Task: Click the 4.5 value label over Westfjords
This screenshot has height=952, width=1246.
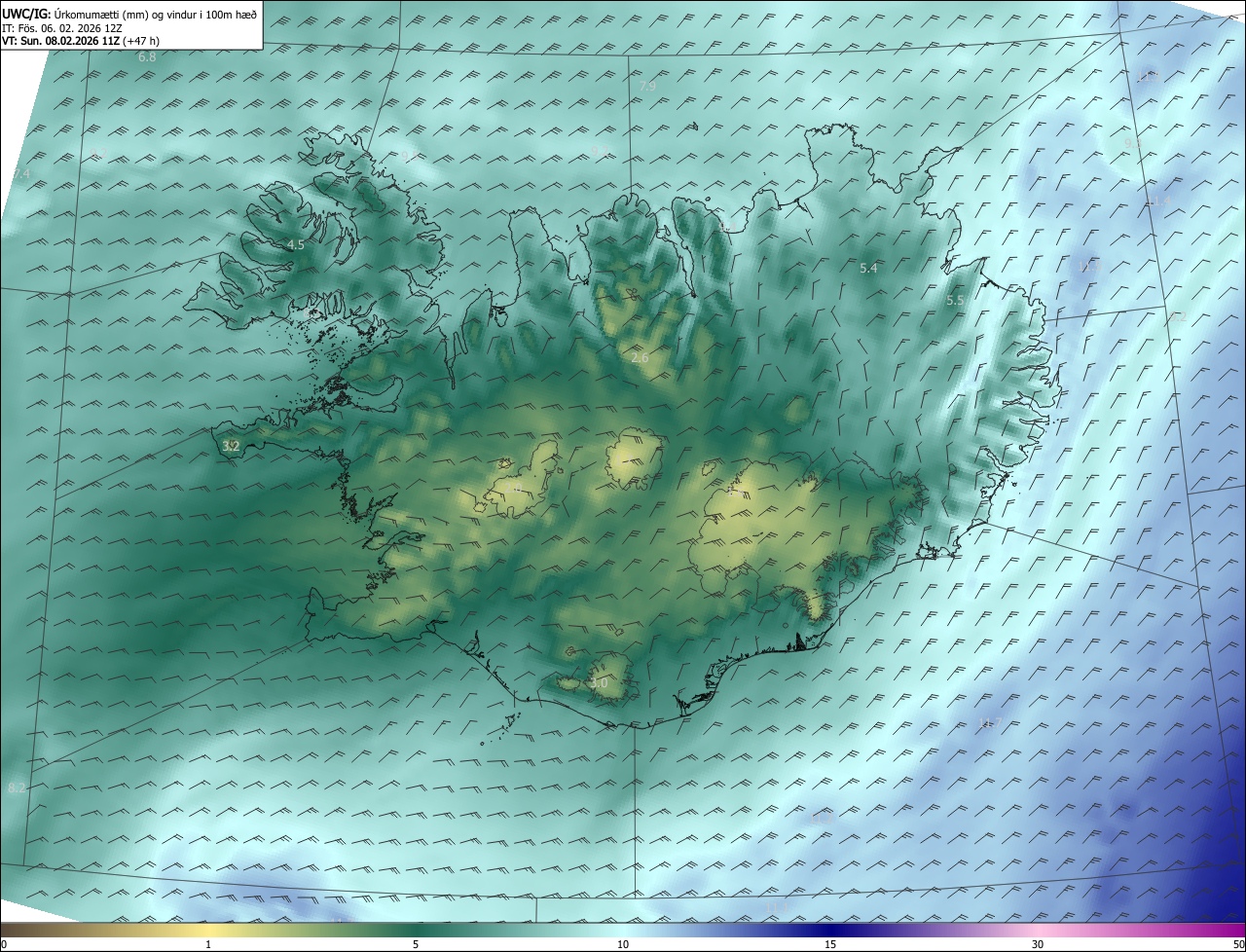Action: (296, 245)
